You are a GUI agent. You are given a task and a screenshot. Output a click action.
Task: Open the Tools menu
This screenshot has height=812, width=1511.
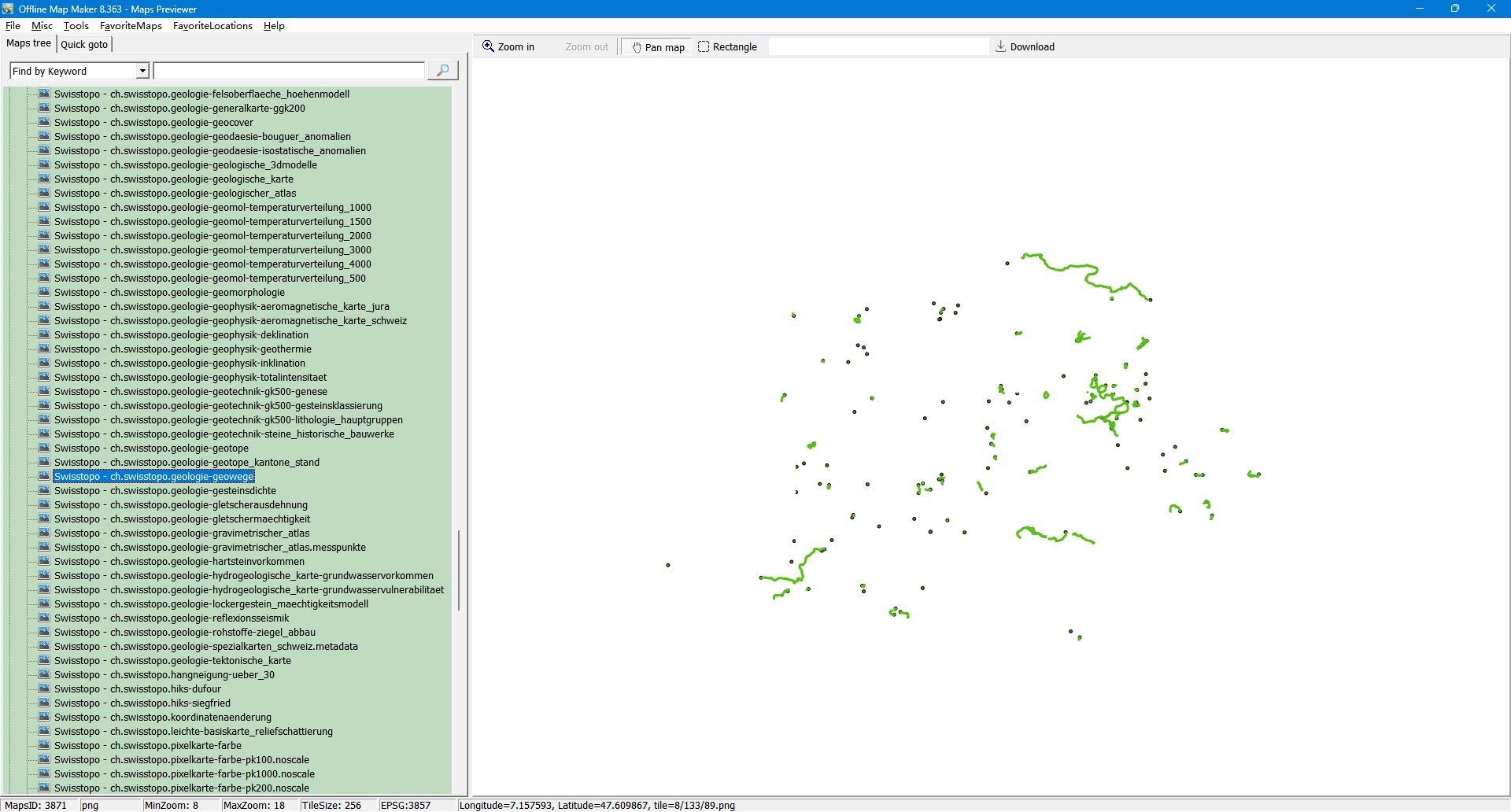76,26
